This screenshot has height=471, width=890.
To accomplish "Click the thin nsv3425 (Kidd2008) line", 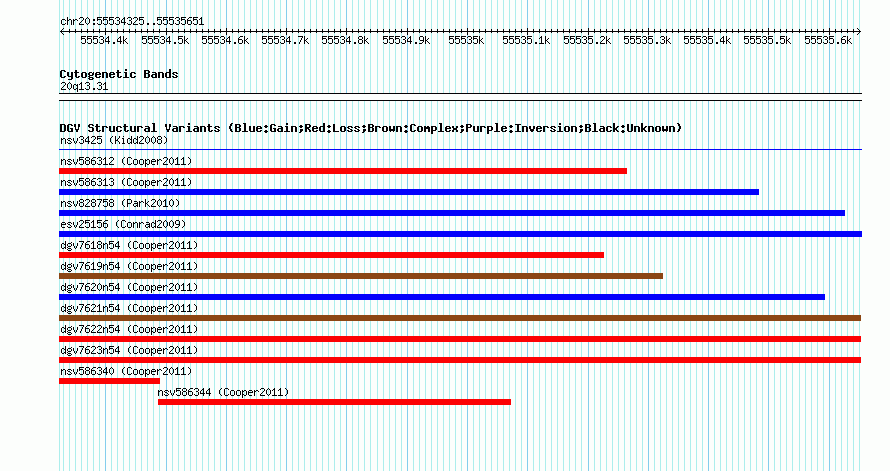I will tap(460, 150).
